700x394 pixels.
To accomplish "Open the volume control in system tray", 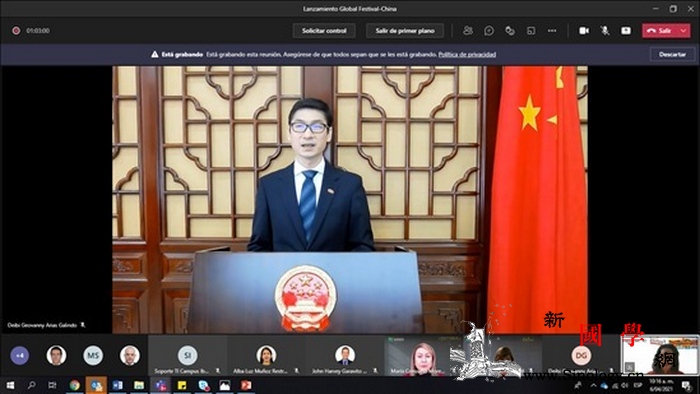I will [x=625, y=386].
